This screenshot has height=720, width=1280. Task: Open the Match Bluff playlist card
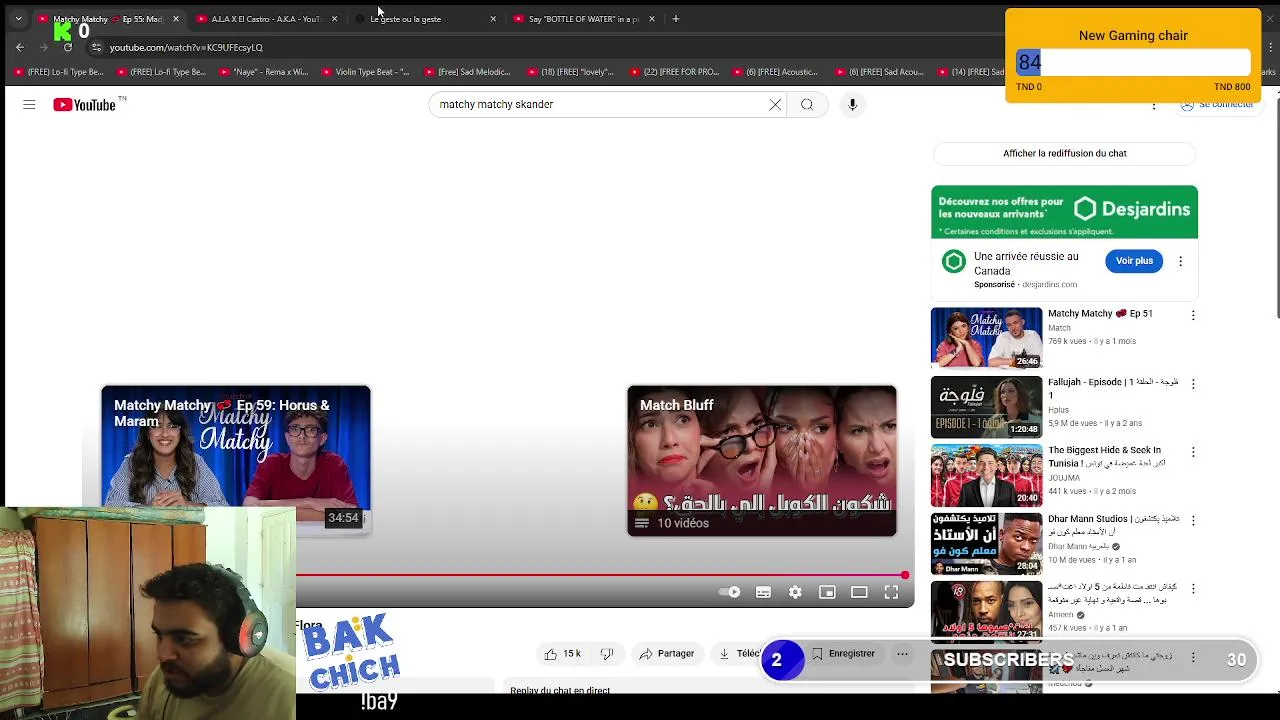tap(762, 460)
